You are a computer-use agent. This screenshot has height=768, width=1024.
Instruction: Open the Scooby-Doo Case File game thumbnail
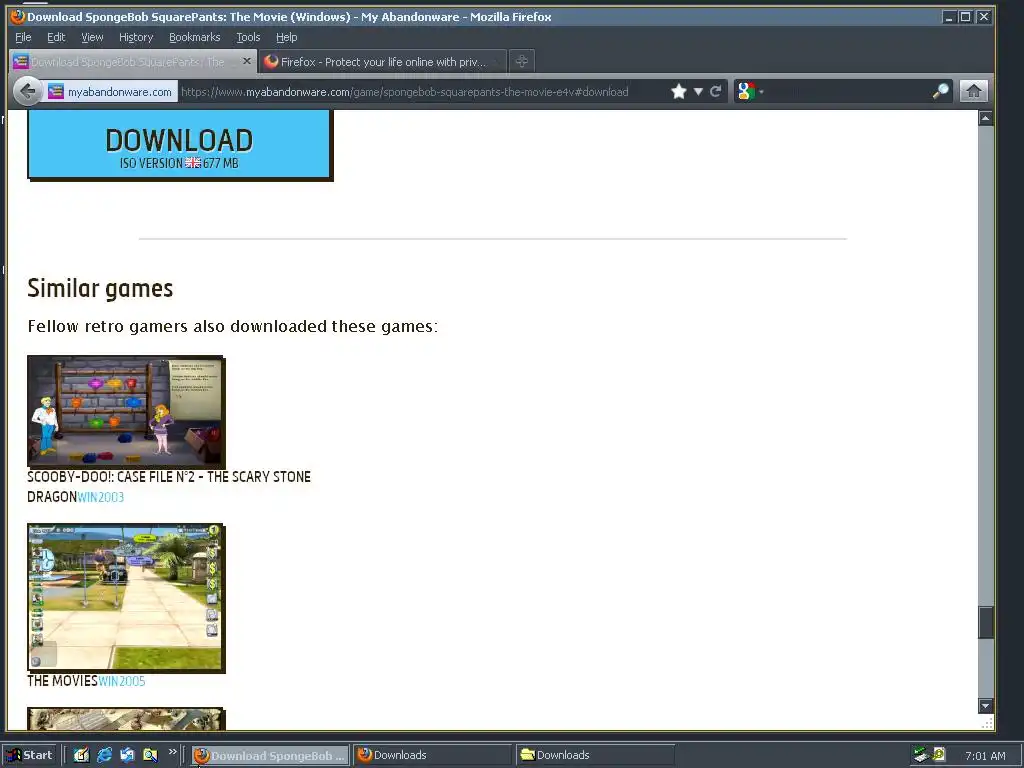click(x=126, y=411)
